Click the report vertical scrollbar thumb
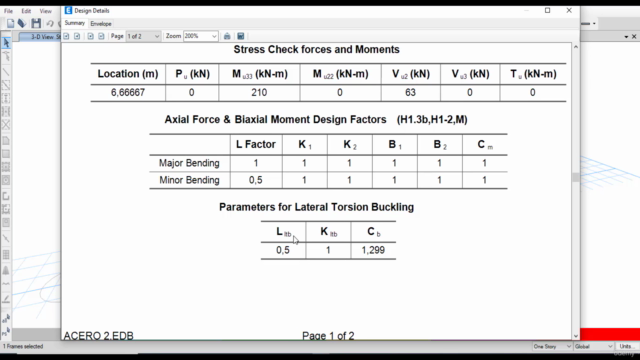Image resolution: width=640 pixels, height=360 pixels. pos(576,177)
